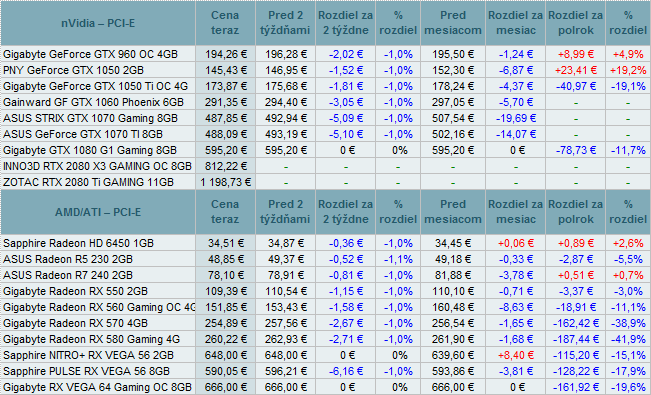Select the INNO3D RTX 2080 X3 GAMING OC 8GB name
Screen dimensions: 651x395
(98, 166)
